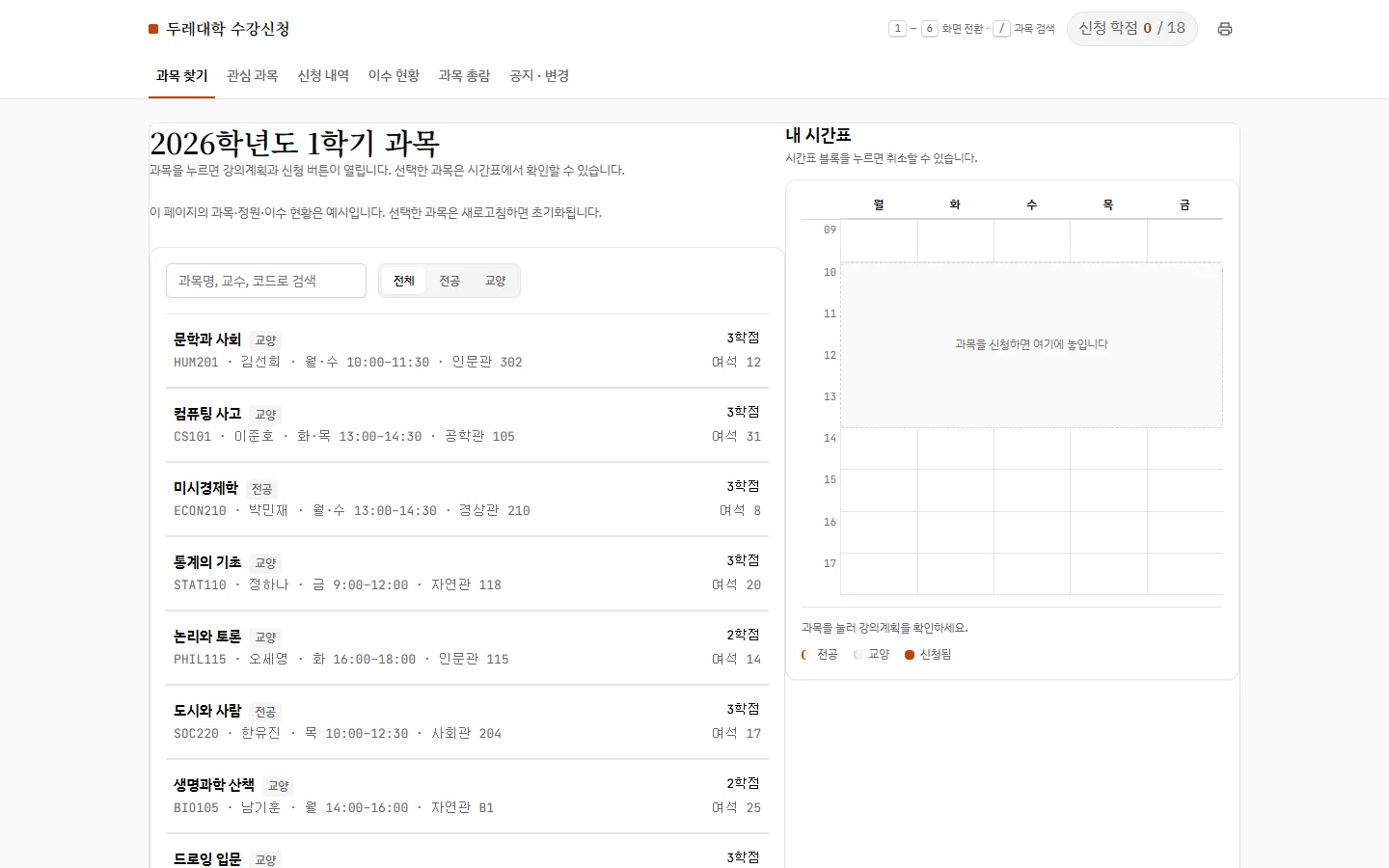Click the 교양 legend marker
Viewport: 1389px width, 868px height.
tap(858, 655)
